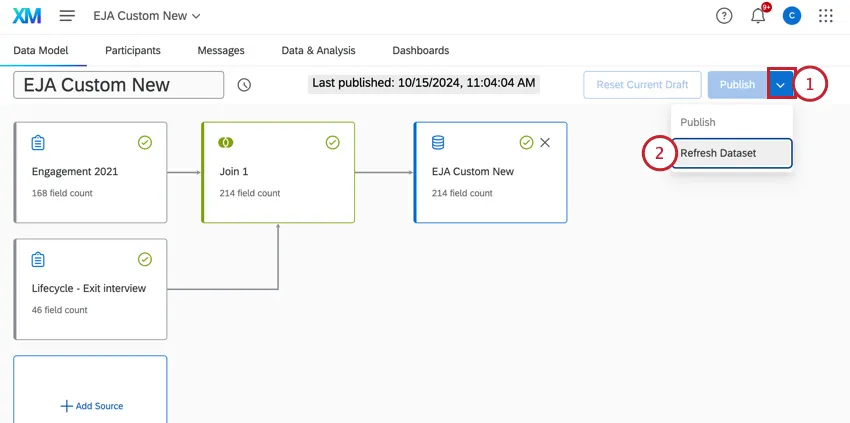This screenshot has height=423, width=850.
Task: Click the XM logo
Action: (26, 16)
